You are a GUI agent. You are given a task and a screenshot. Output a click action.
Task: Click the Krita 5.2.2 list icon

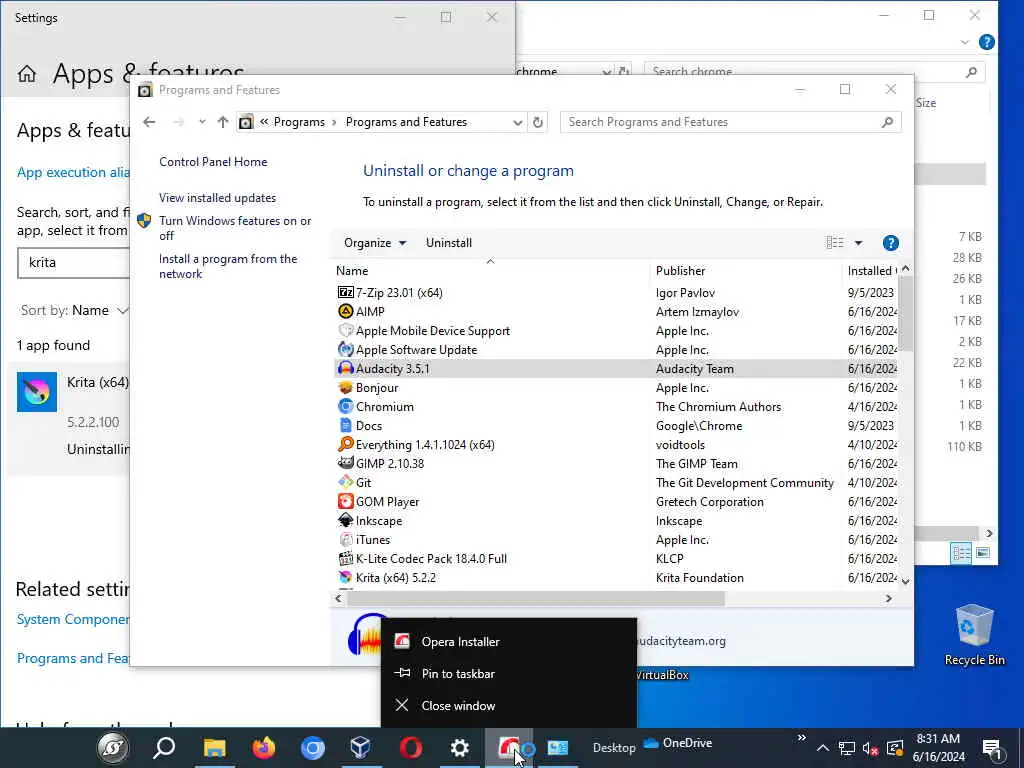tap(345, 577)
